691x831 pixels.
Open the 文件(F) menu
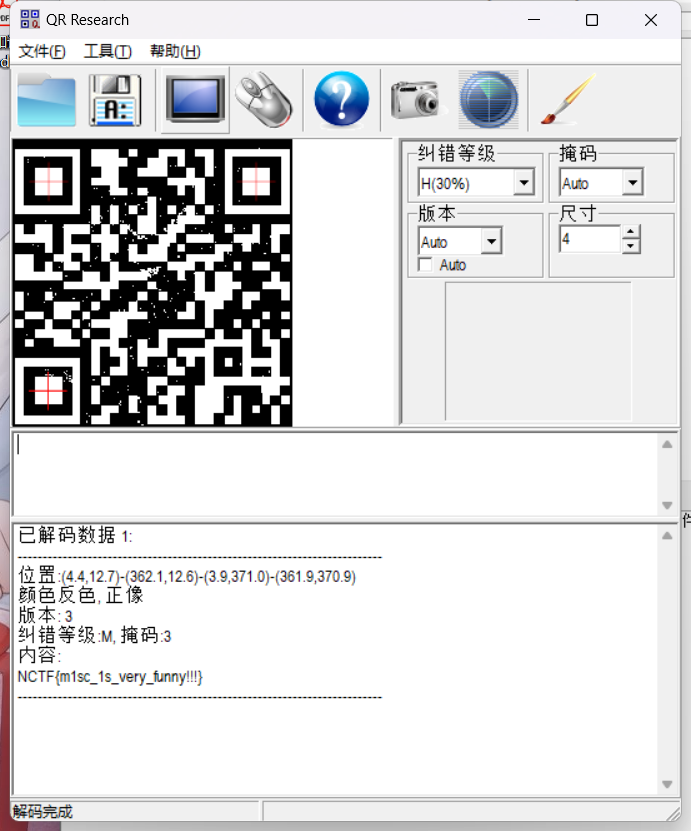42,52
